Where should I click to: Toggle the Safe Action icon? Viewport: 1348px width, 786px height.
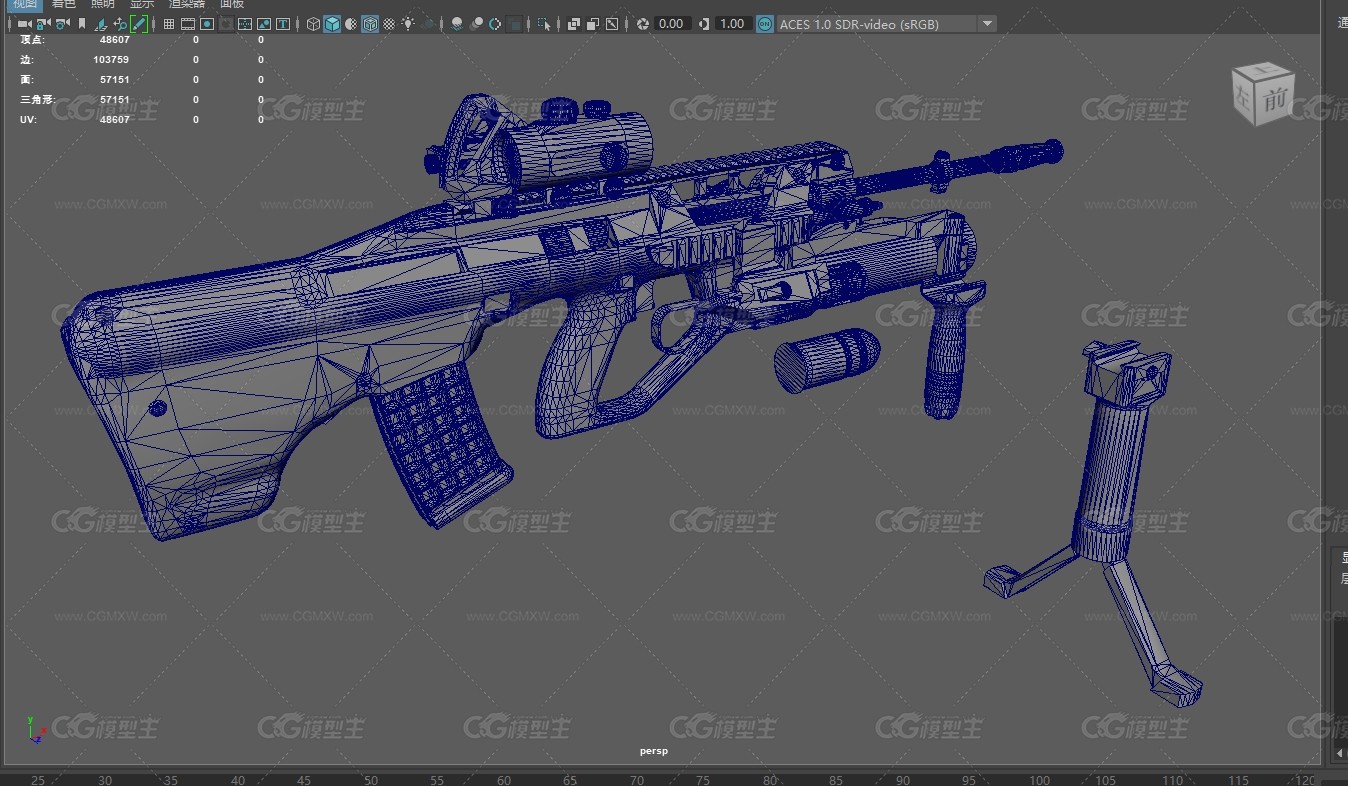264,23
